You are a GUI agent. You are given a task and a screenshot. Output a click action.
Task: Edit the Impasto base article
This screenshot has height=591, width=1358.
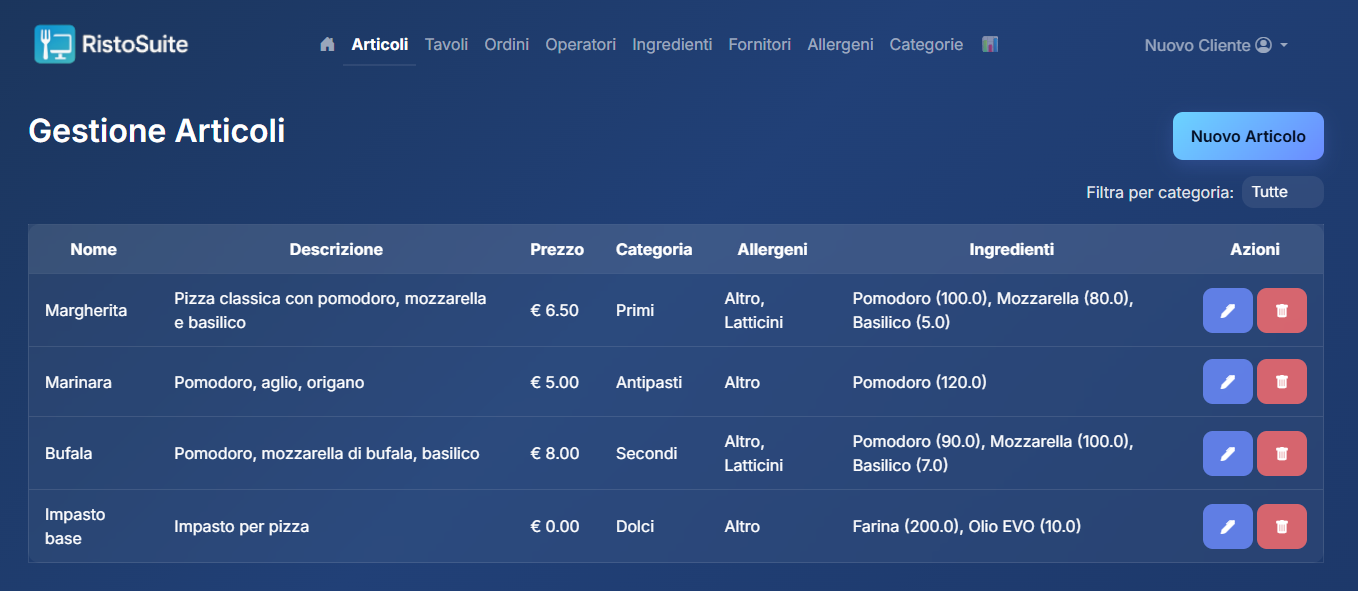pos(1227,526)
